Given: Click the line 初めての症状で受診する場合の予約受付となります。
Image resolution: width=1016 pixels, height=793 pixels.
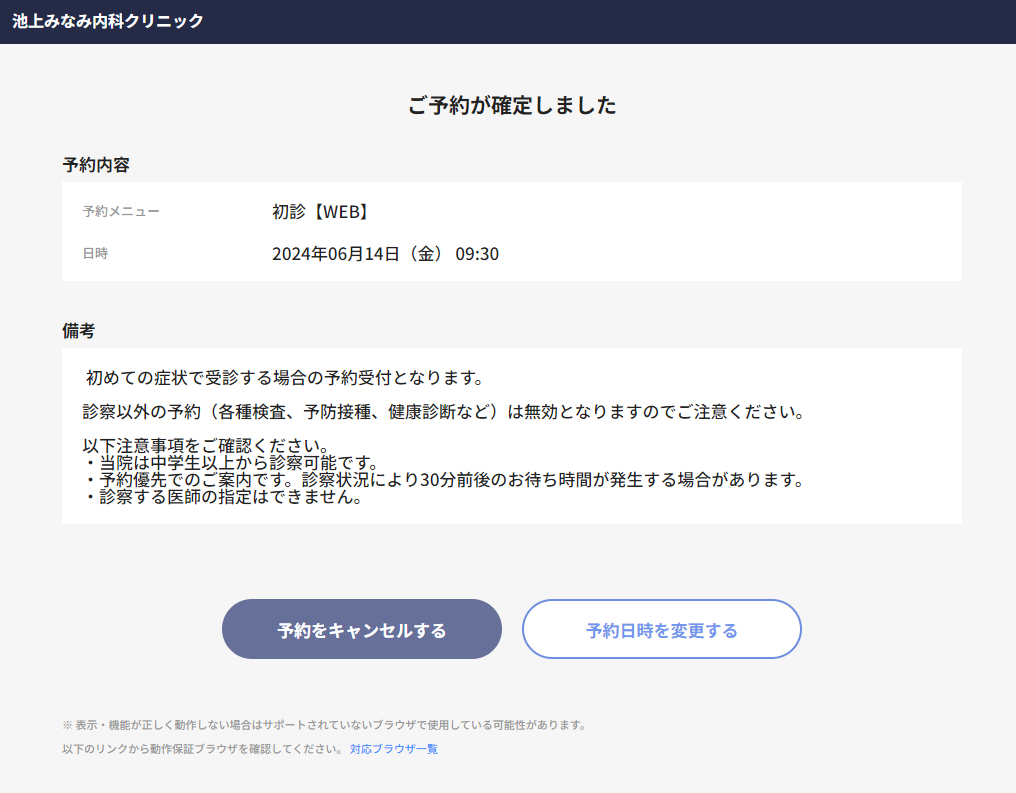Looking at the screenshot, I should coord(285,378).
